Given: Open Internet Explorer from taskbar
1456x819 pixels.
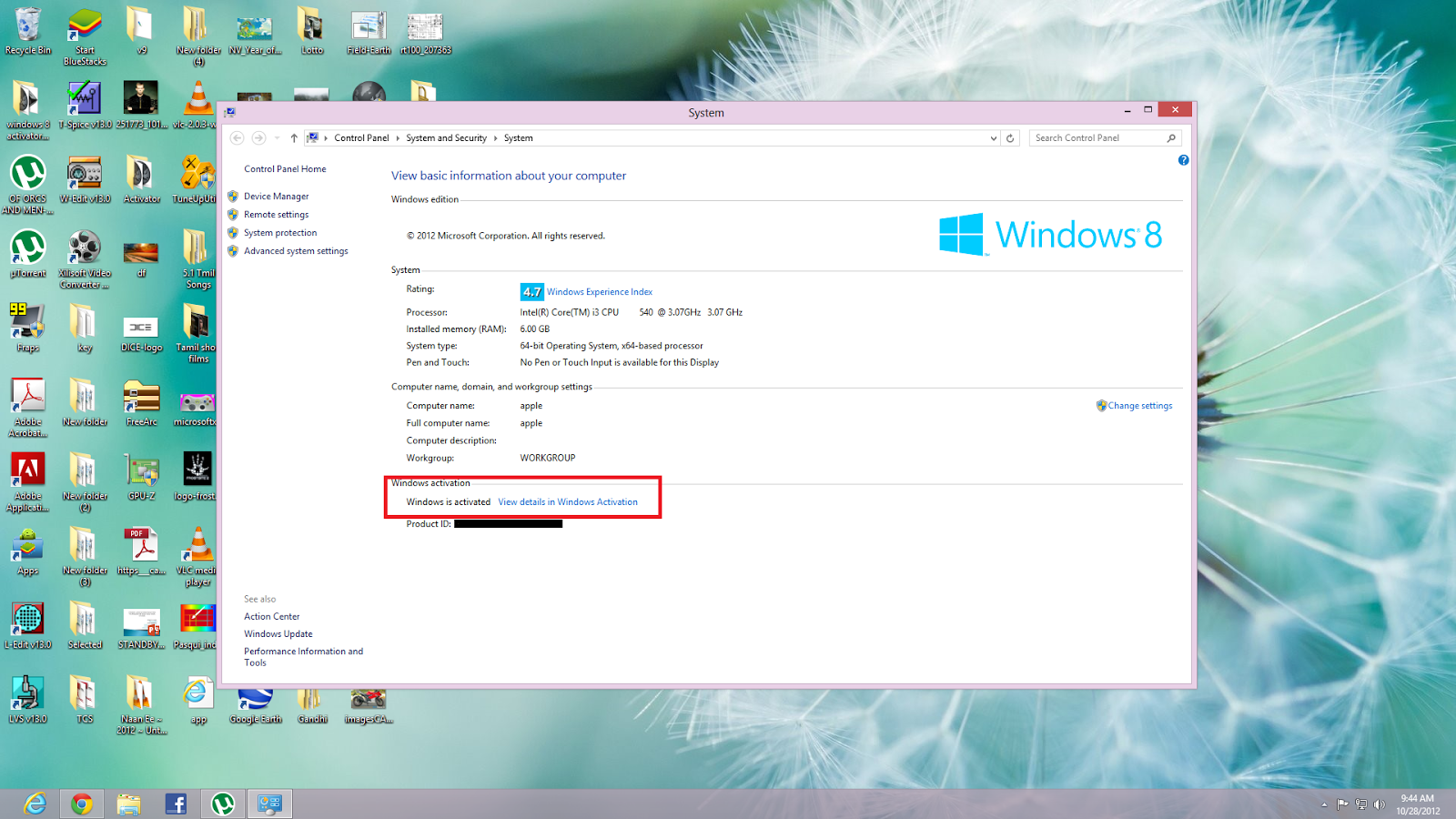Looking at the screenshot, I should [x=35, y=804].
